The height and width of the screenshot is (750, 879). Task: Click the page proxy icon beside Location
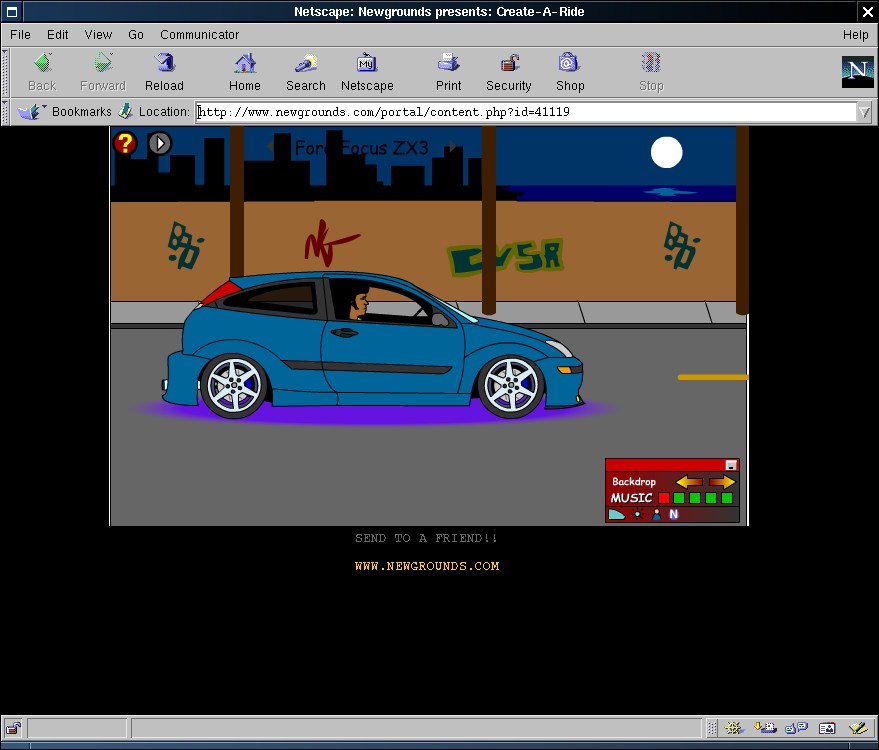point(125,111)
